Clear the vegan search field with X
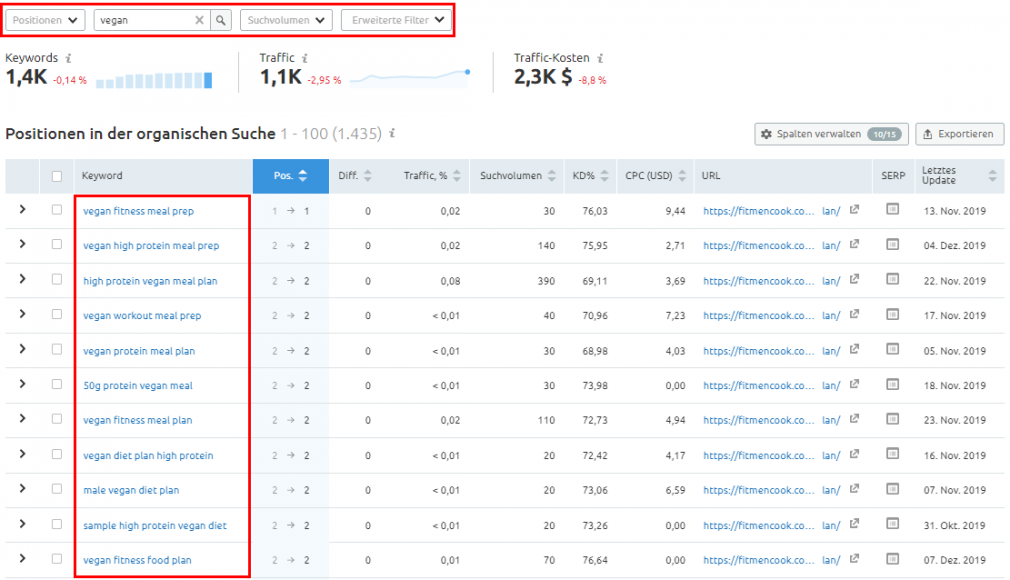 (200, 20)
